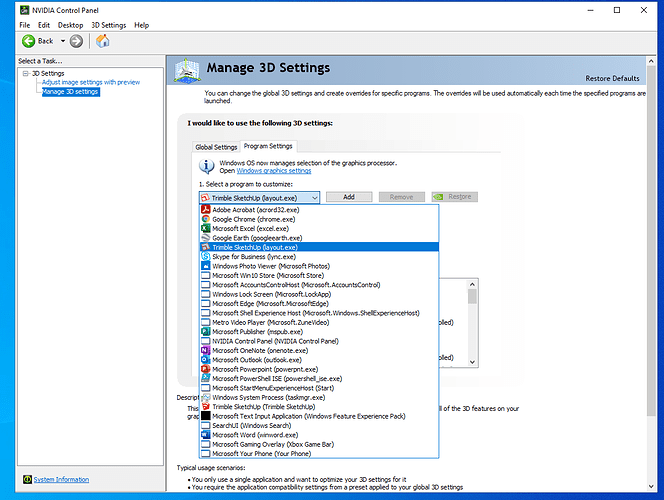Viewport: 664px width, 500px height.
Task: Select SearchUI (Windows Search) entry
Action: click(319, 425)
